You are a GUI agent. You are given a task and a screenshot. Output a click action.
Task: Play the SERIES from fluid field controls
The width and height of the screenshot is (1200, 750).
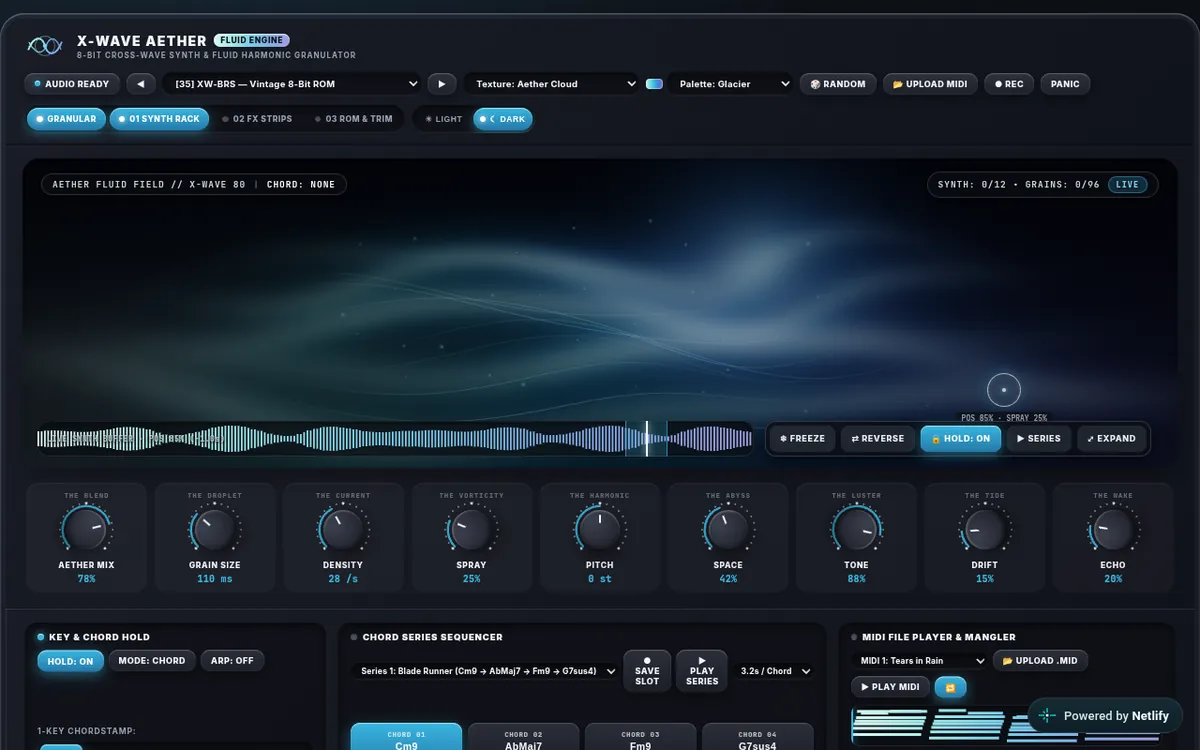click(x=1039, y=438)
